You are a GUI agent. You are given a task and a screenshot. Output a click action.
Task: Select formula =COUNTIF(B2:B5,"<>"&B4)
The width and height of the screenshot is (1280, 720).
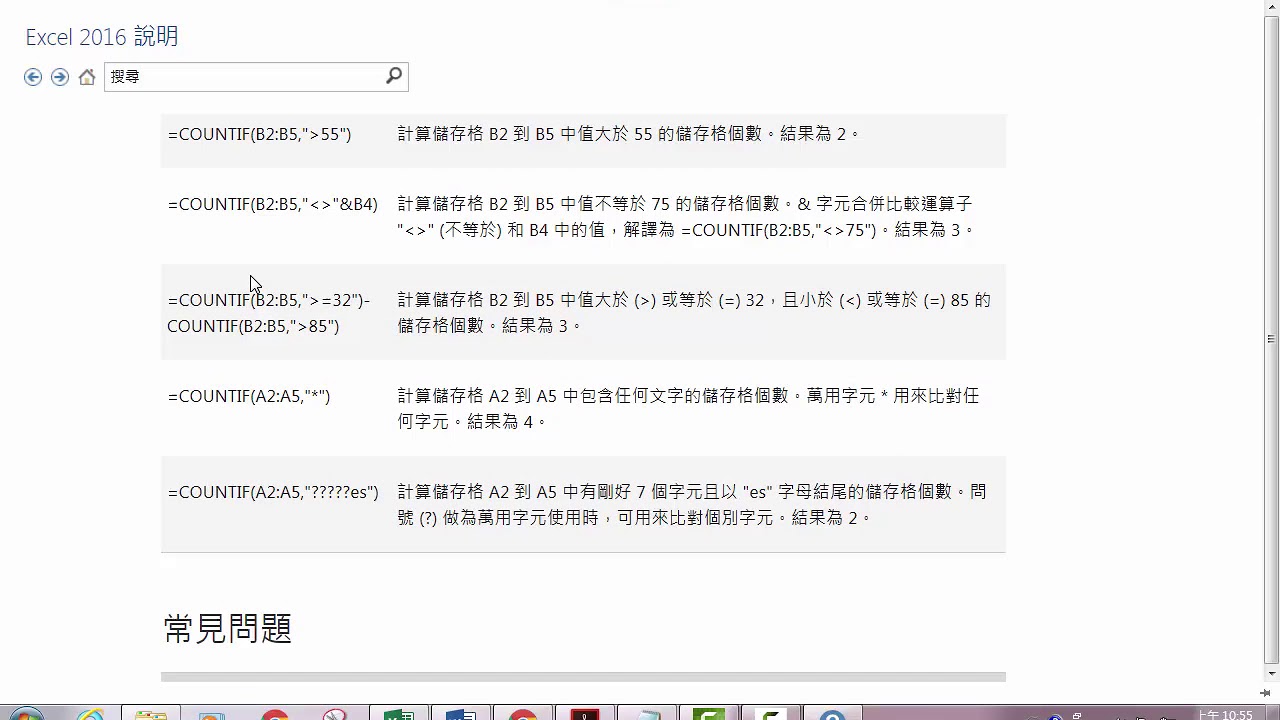[273, 204]
